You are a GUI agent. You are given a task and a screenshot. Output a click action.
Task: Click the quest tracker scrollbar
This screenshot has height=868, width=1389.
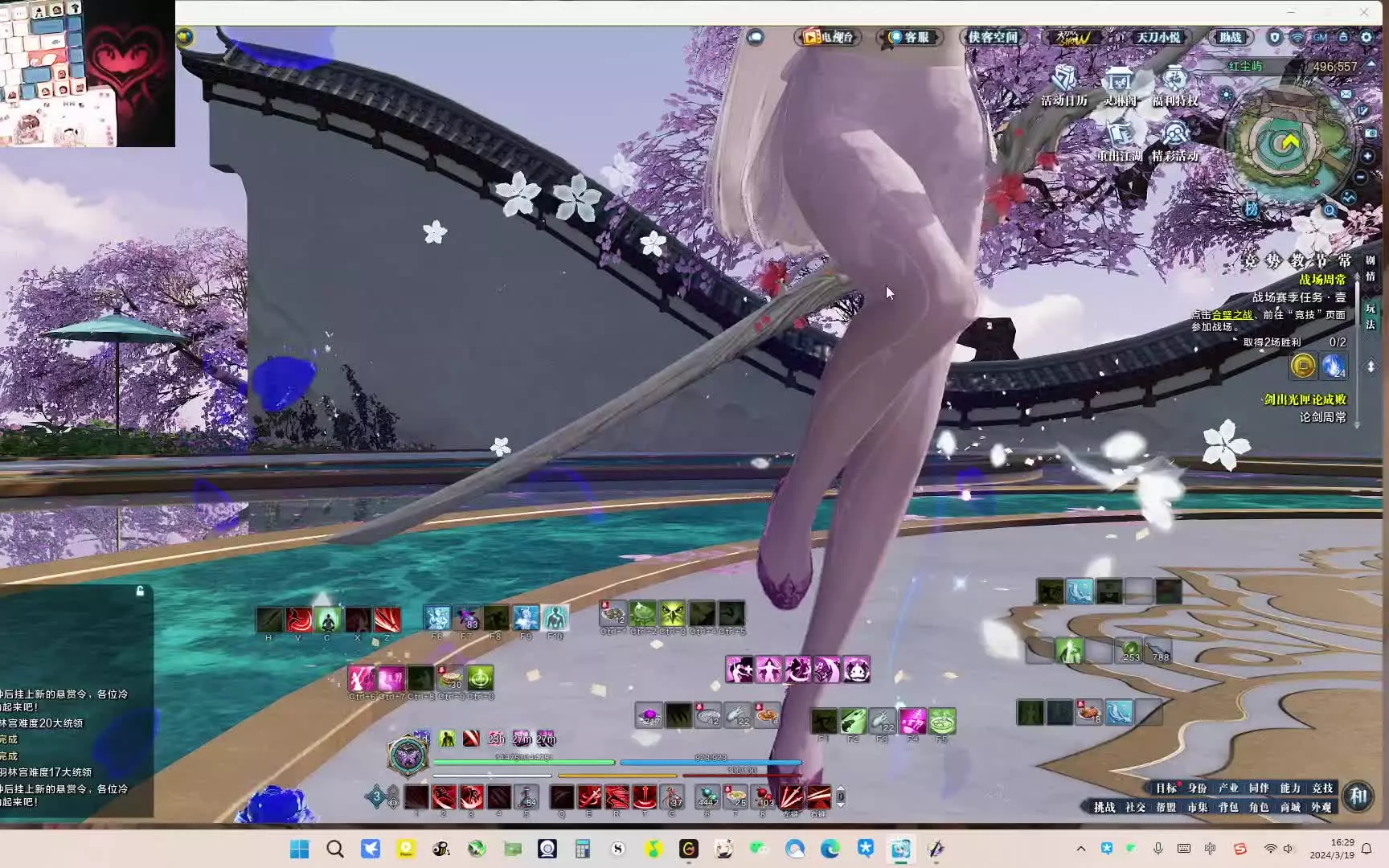tap(1358, 350)
